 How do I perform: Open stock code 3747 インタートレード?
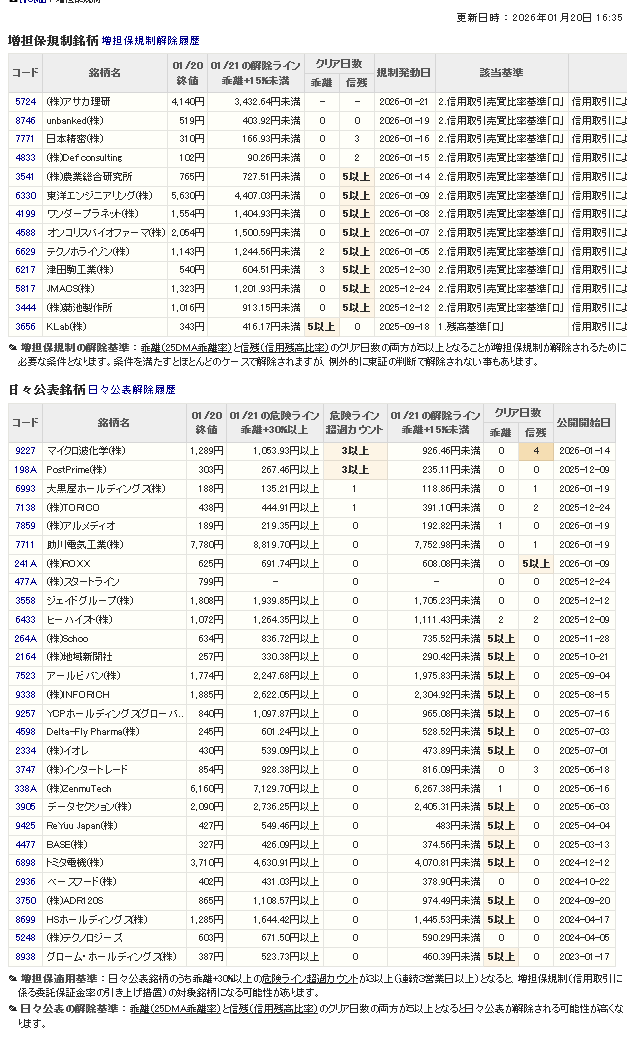click(x=25, y=769)
